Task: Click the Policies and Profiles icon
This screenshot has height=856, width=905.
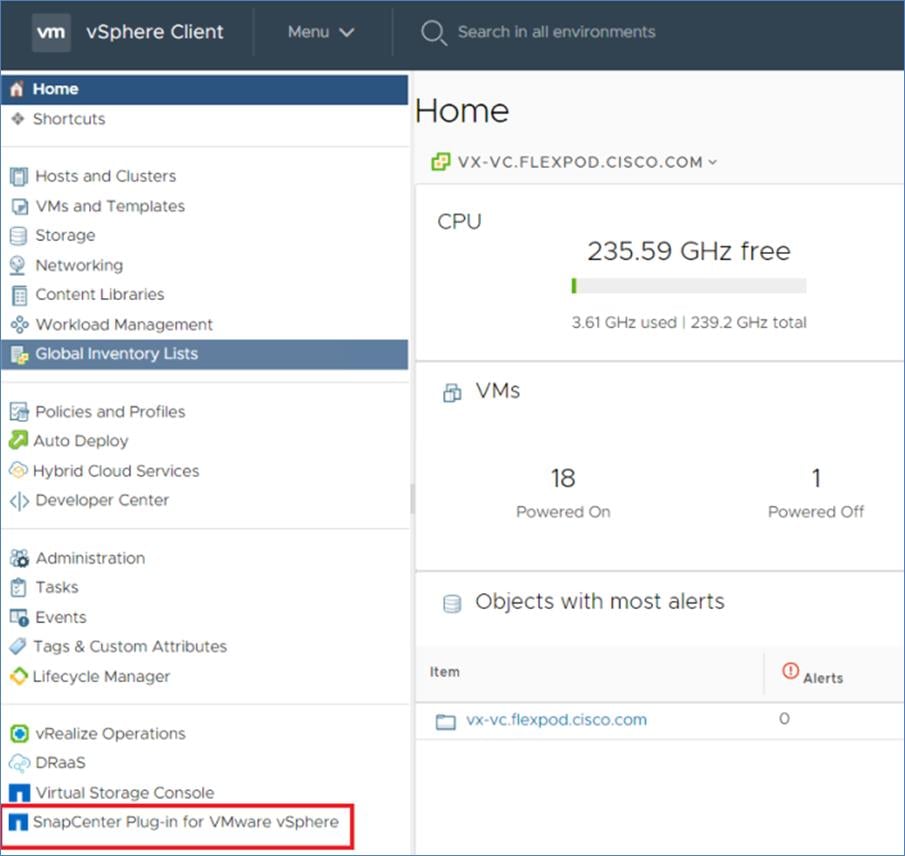Action: pos(19,412)
